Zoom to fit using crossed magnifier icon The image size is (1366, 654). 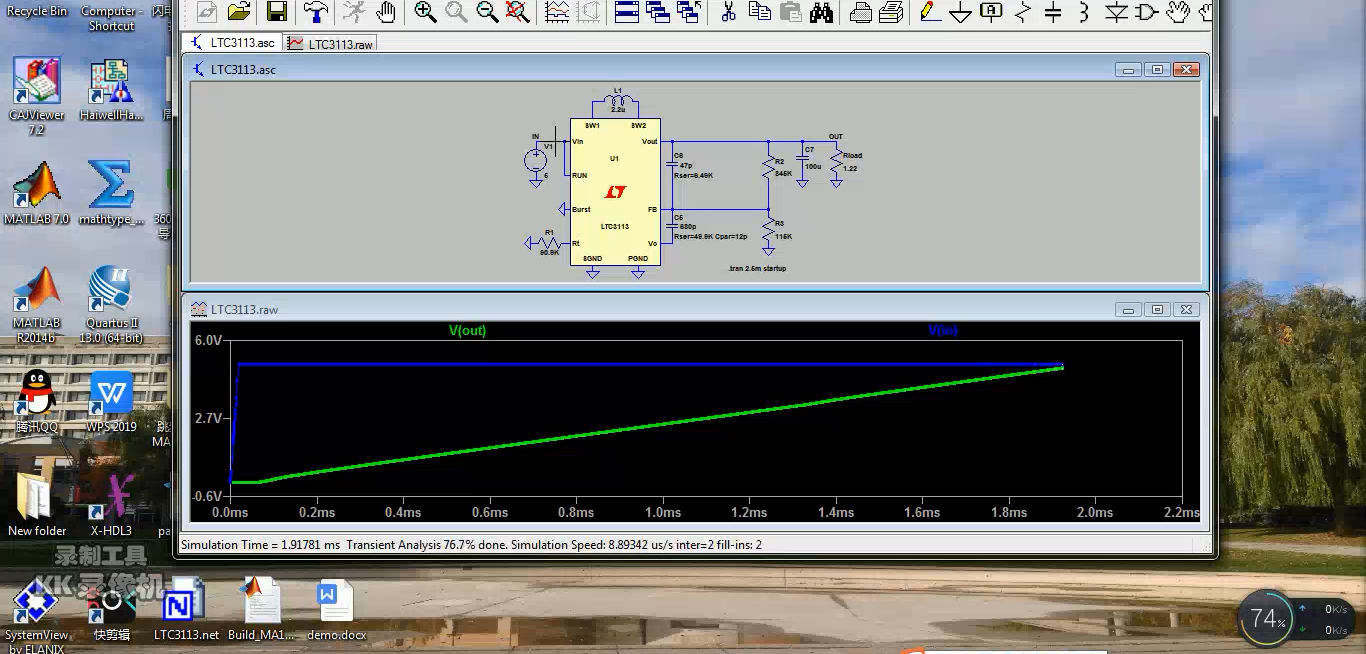[x=517, y=12]
